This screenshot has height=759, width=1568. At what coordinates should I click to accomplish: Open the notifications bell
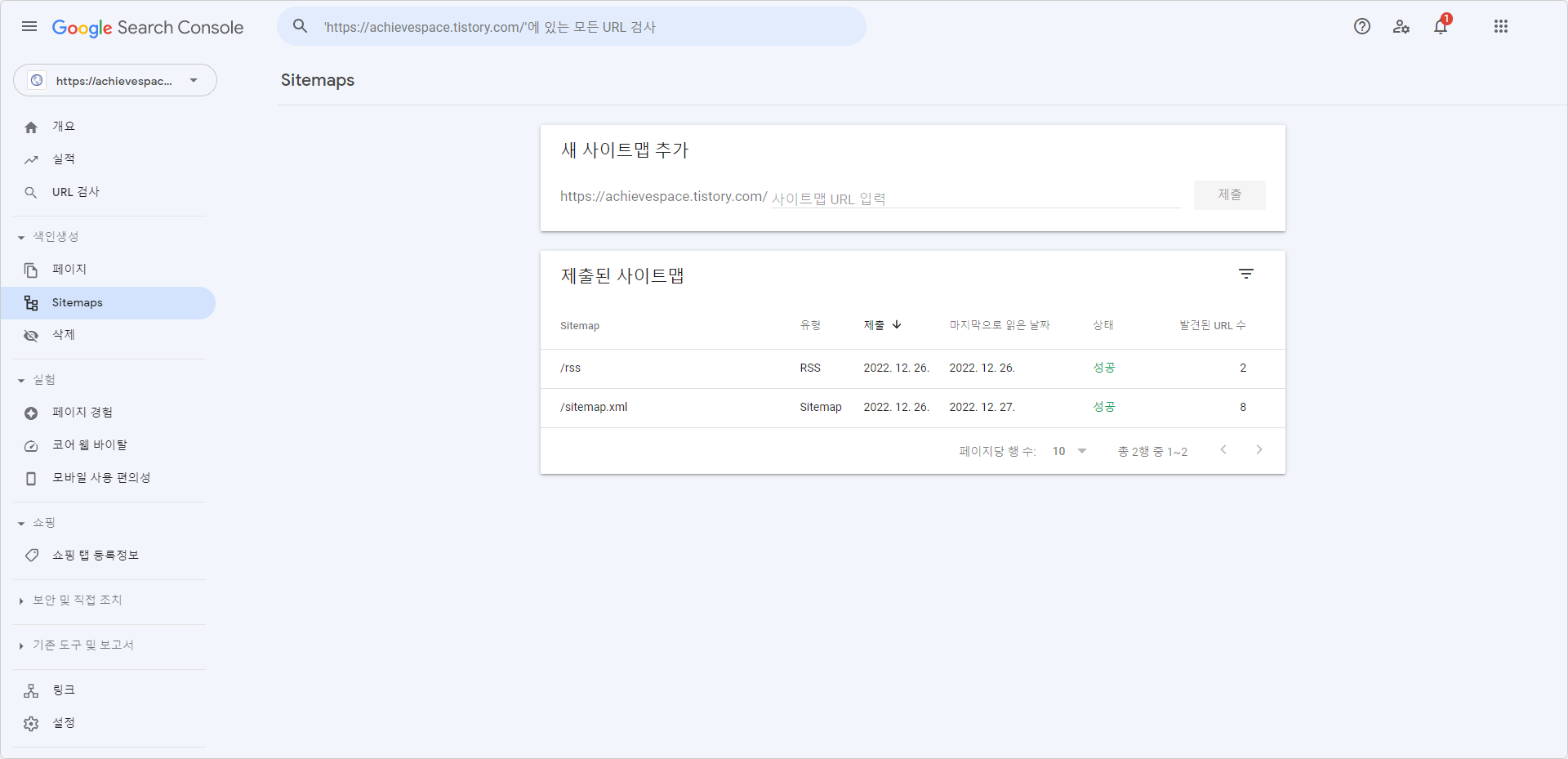(1441, 26)
